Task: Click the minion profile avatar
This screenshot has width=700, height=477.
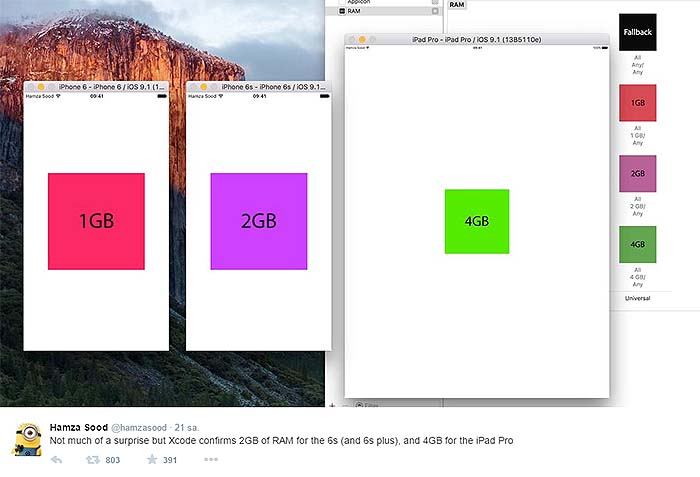Action: [x=25, y=439]
